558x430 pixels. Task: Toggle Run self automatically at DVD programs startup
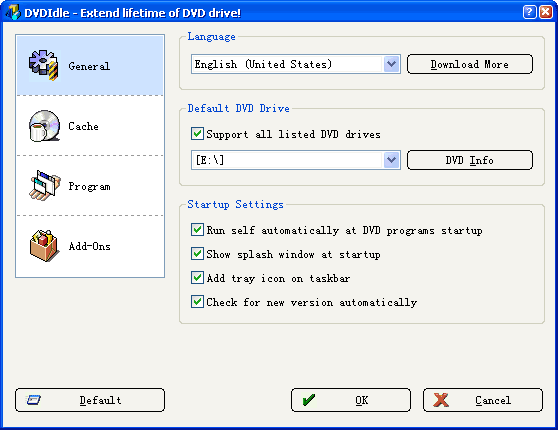click(197, 230)
